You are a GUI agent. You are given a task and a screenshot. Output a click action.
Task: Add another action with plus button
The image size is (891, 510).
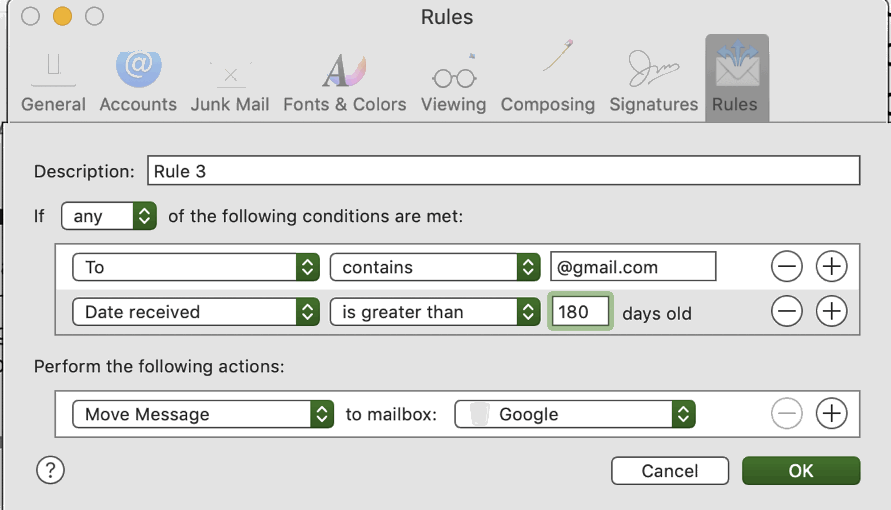(831, 414)
